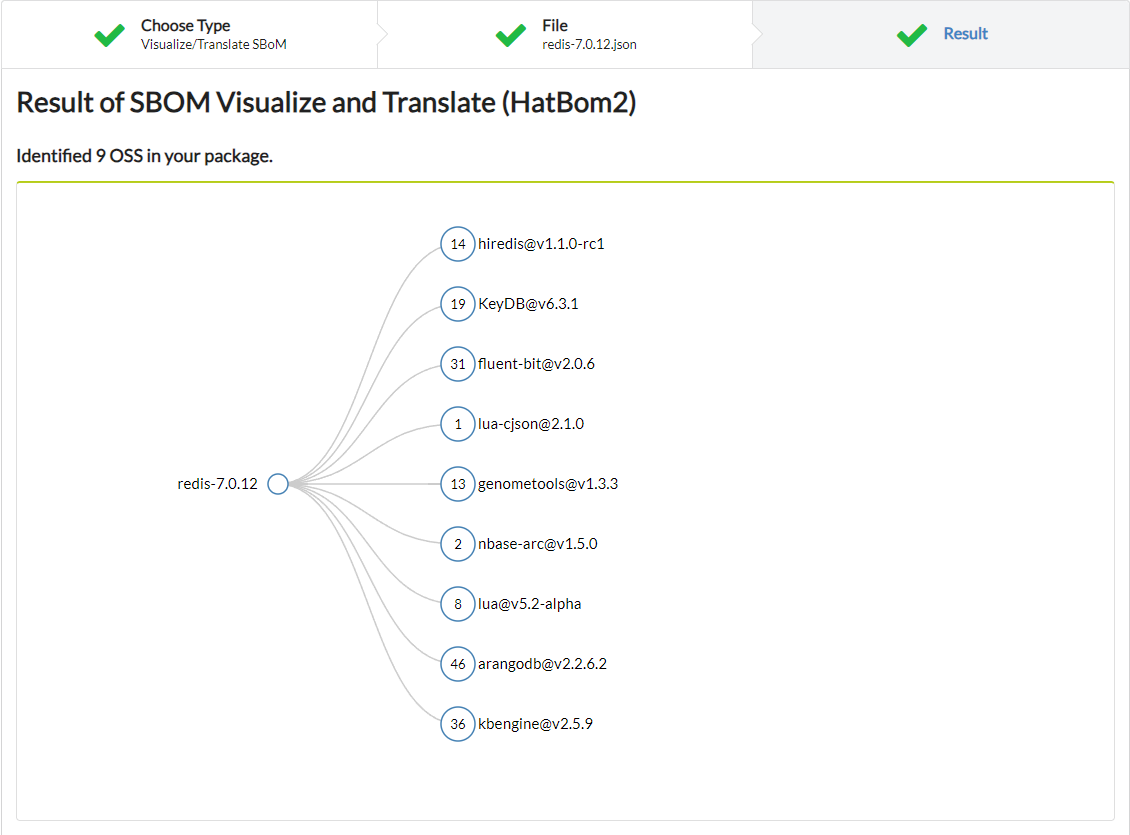Image resolution: width=1130 pixels, height=835 pixels.
Task: Select the arangodb node circle showing 46
Action: click(458, 664)
